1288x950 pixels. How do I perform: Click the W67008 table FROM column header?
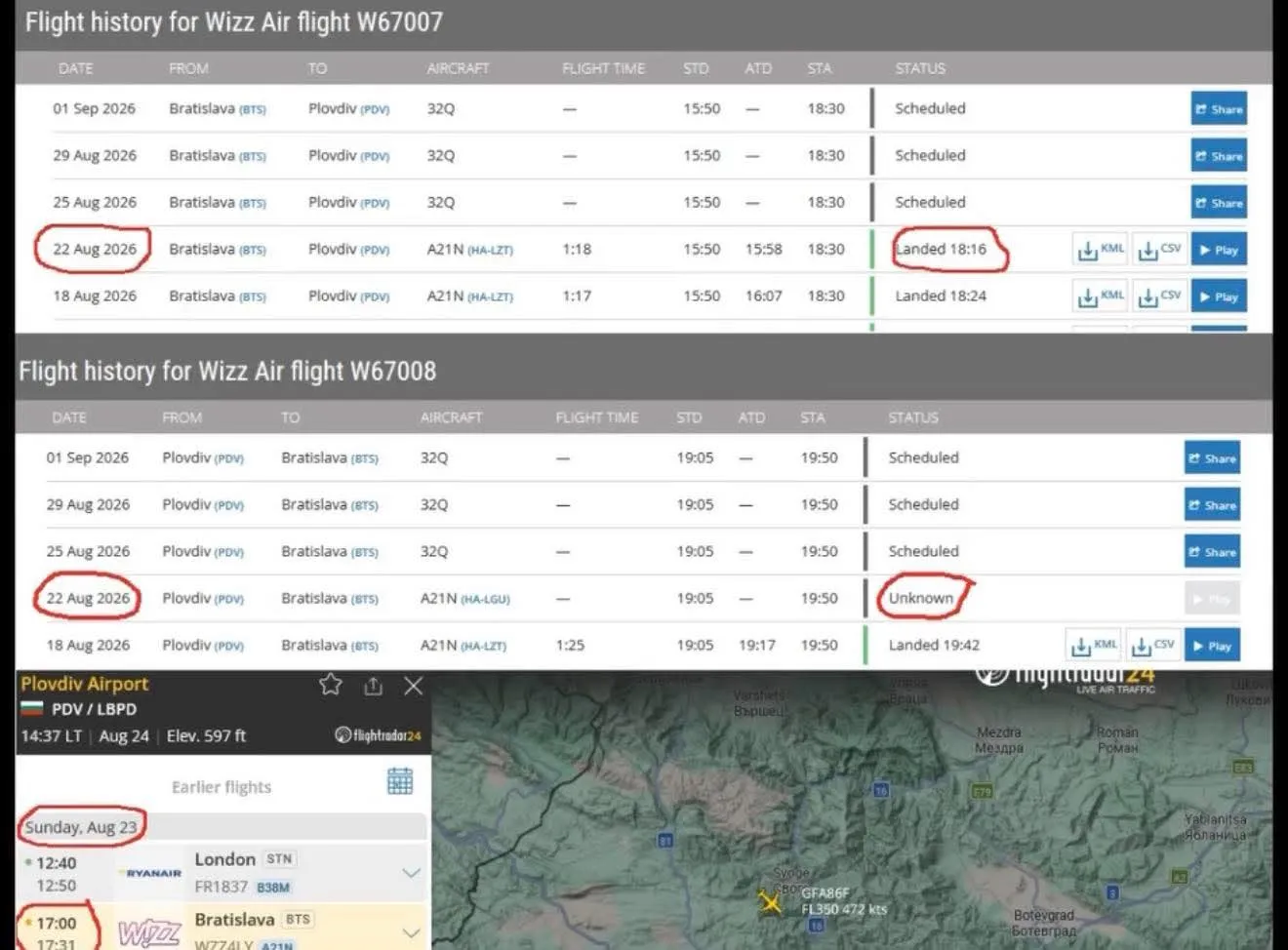pyautogui.click(x=182, y=417)
